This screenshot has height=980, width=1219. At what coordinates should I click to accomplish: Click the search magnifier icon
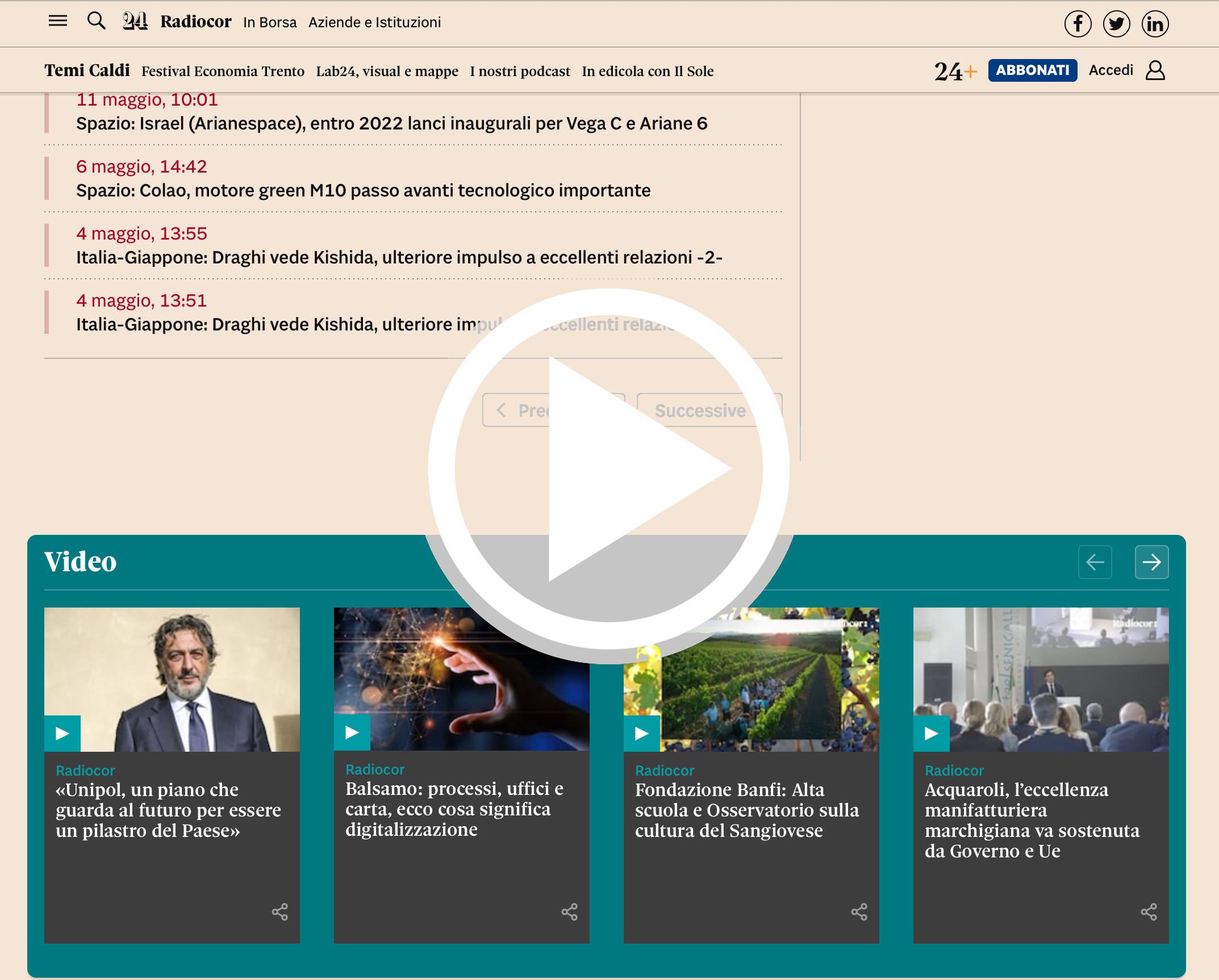[97, 22]
